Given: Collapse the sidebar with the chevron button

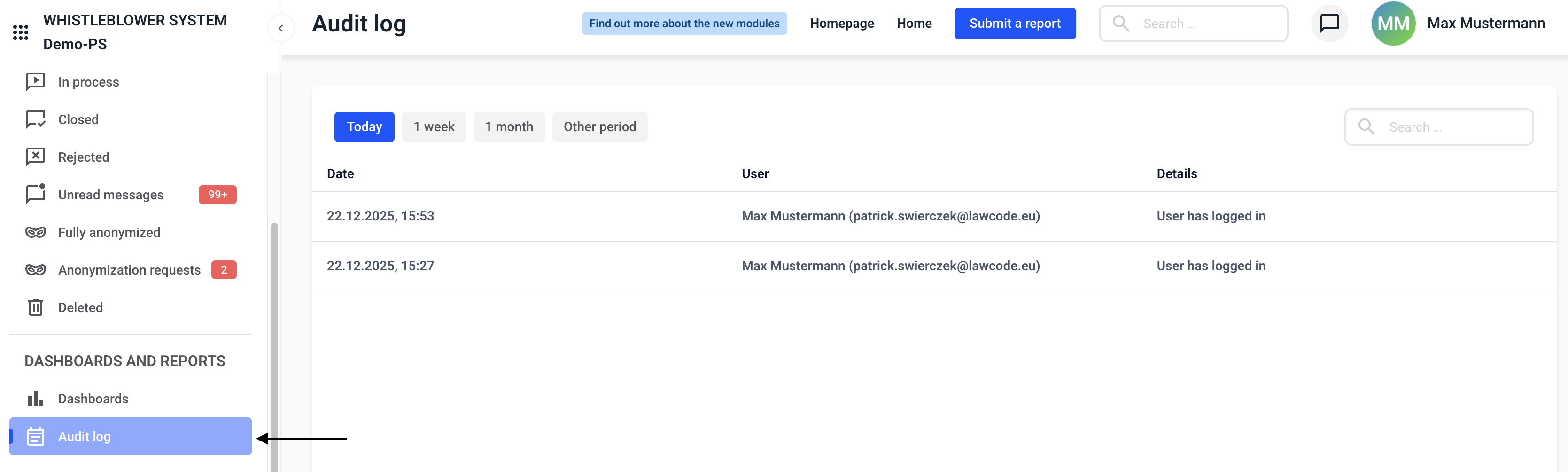Looking at the screenshot, I should point(280,28).
